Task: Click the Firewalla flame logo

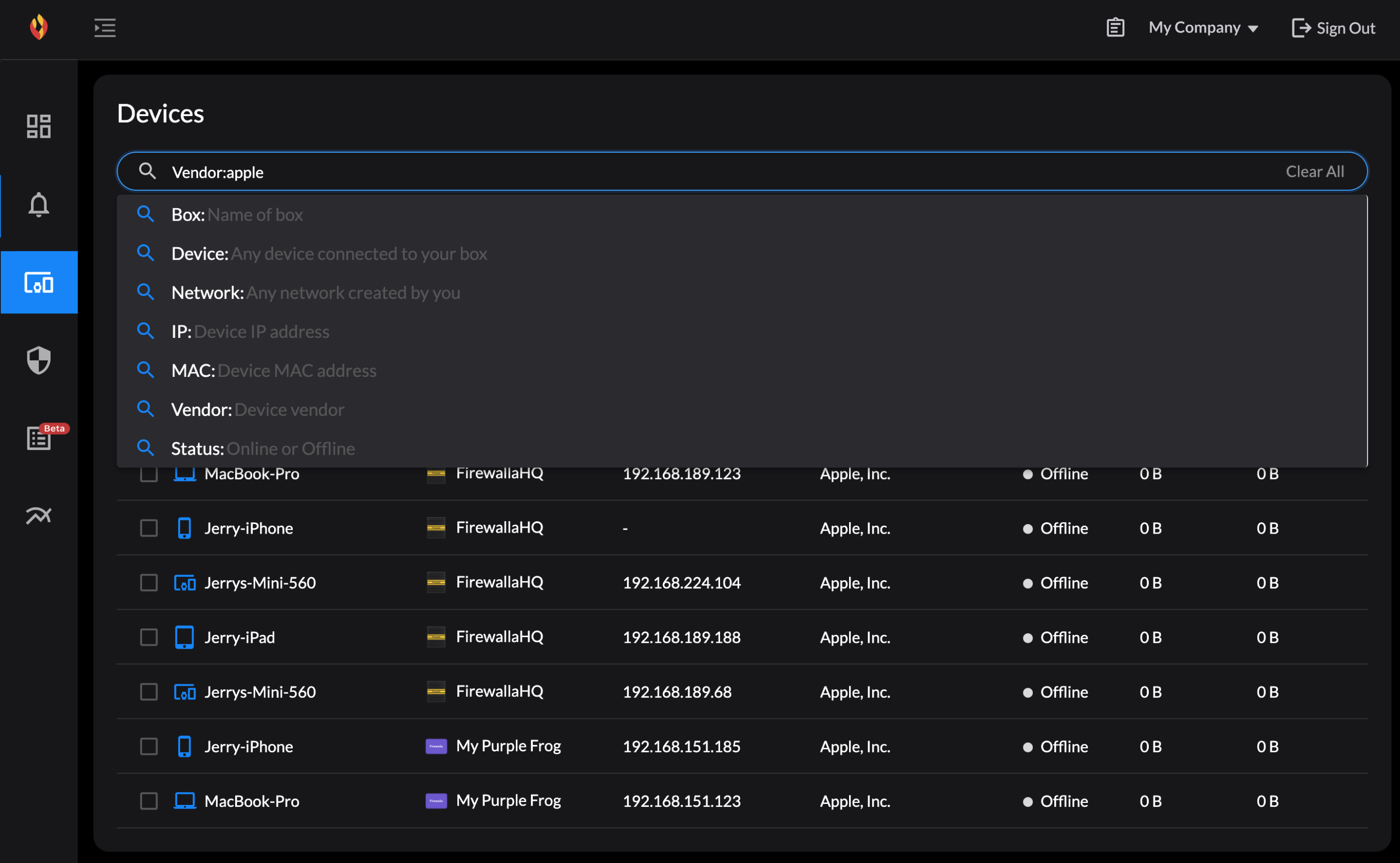Action: pos(39,27)
